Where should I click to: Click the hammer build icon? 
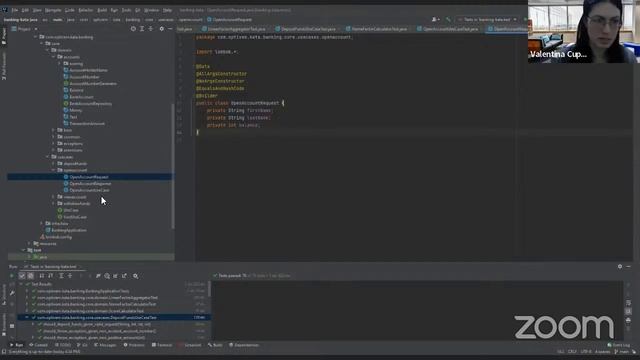coord(448,19)
